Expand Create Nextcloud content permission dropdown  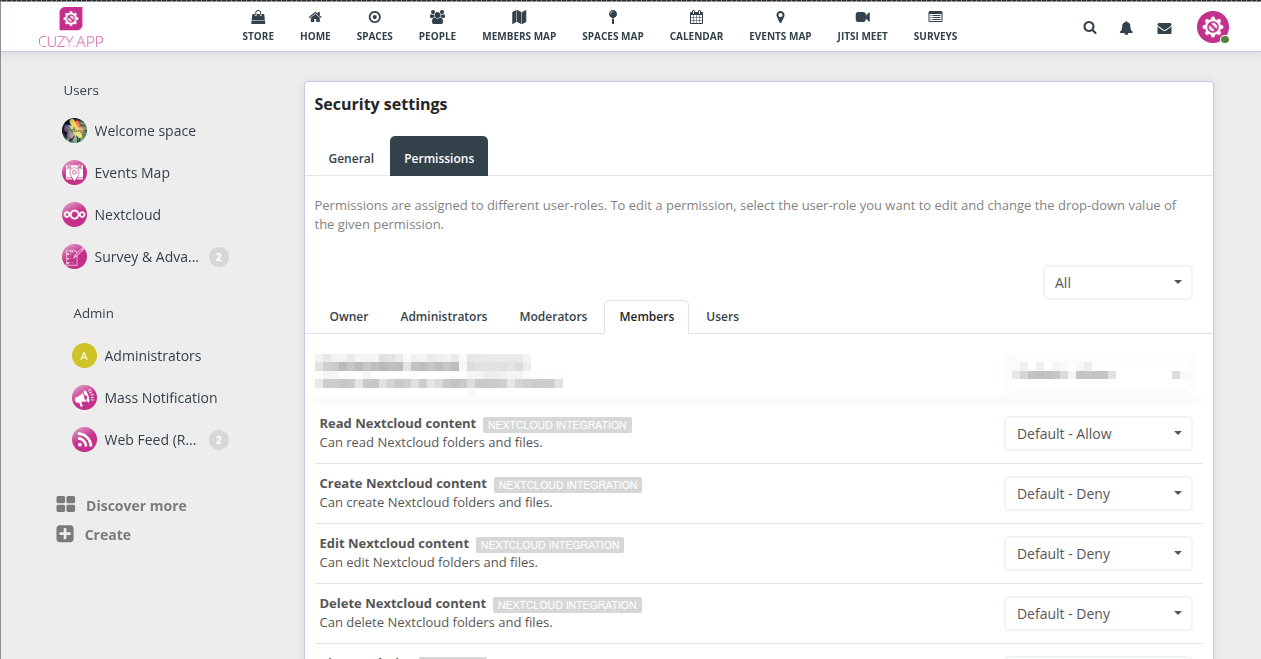click(1098, 494)
